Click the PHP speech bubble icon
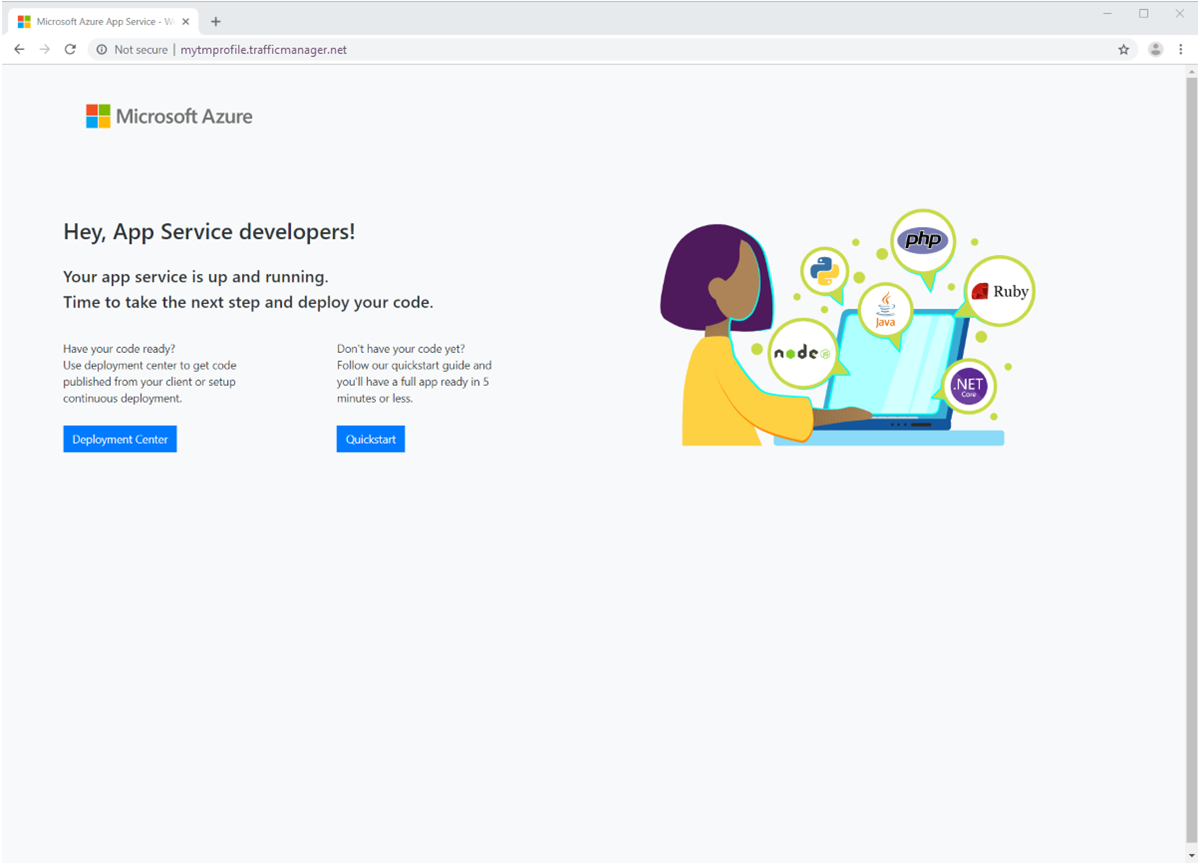The image size is (1200, 865). click(922, 239)
